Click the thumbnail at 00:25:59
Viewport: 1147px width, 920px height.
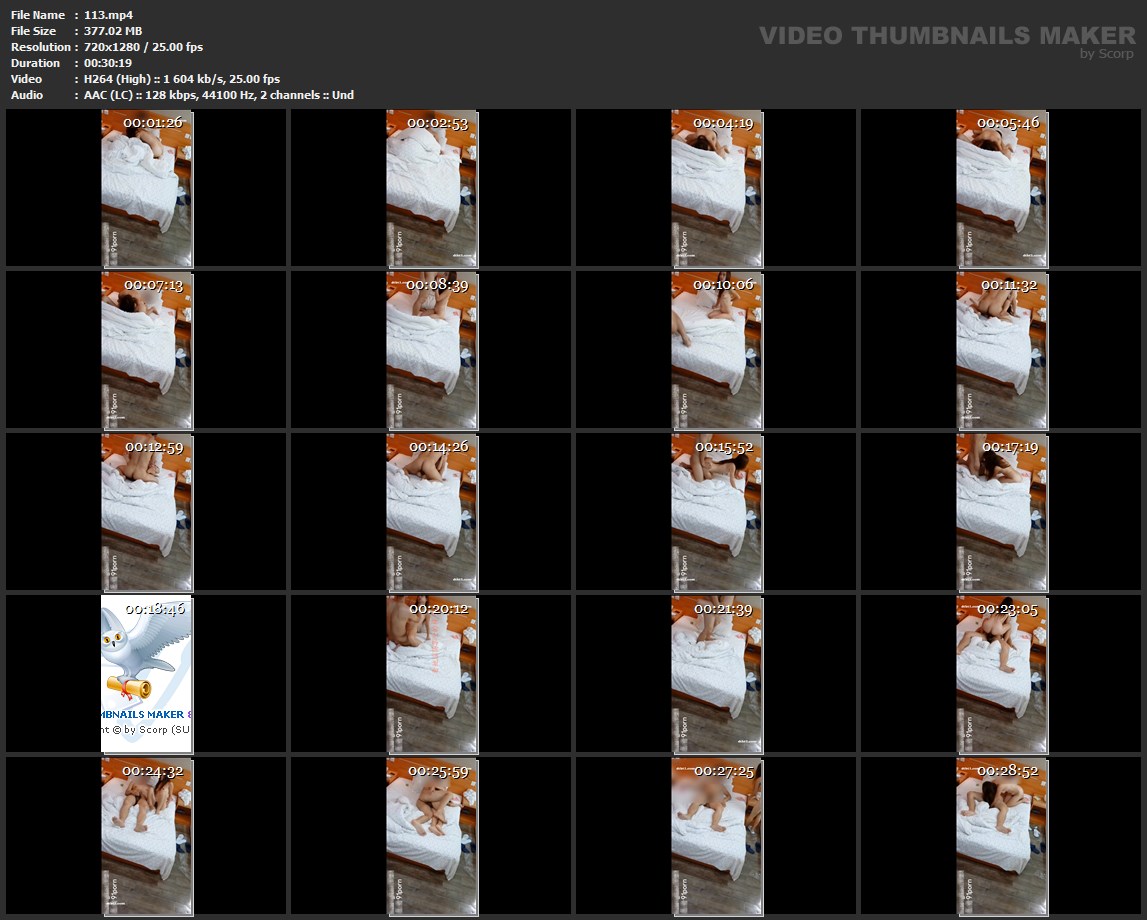(x=432, y=835)
